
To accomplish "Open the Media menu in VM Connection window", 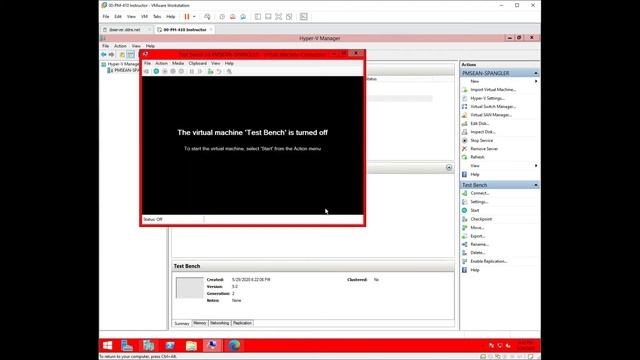I will 178,64.
